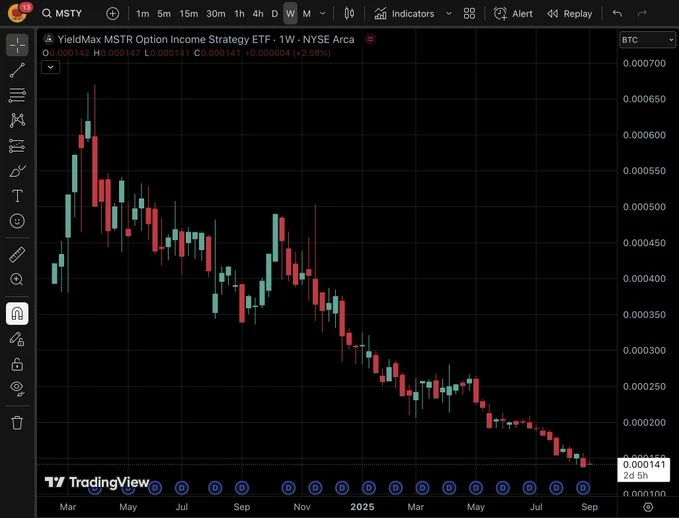Open symbol search for MSTY
This screenshot has height=518, width=679.
pyautogui.click(x=62, y=13)
